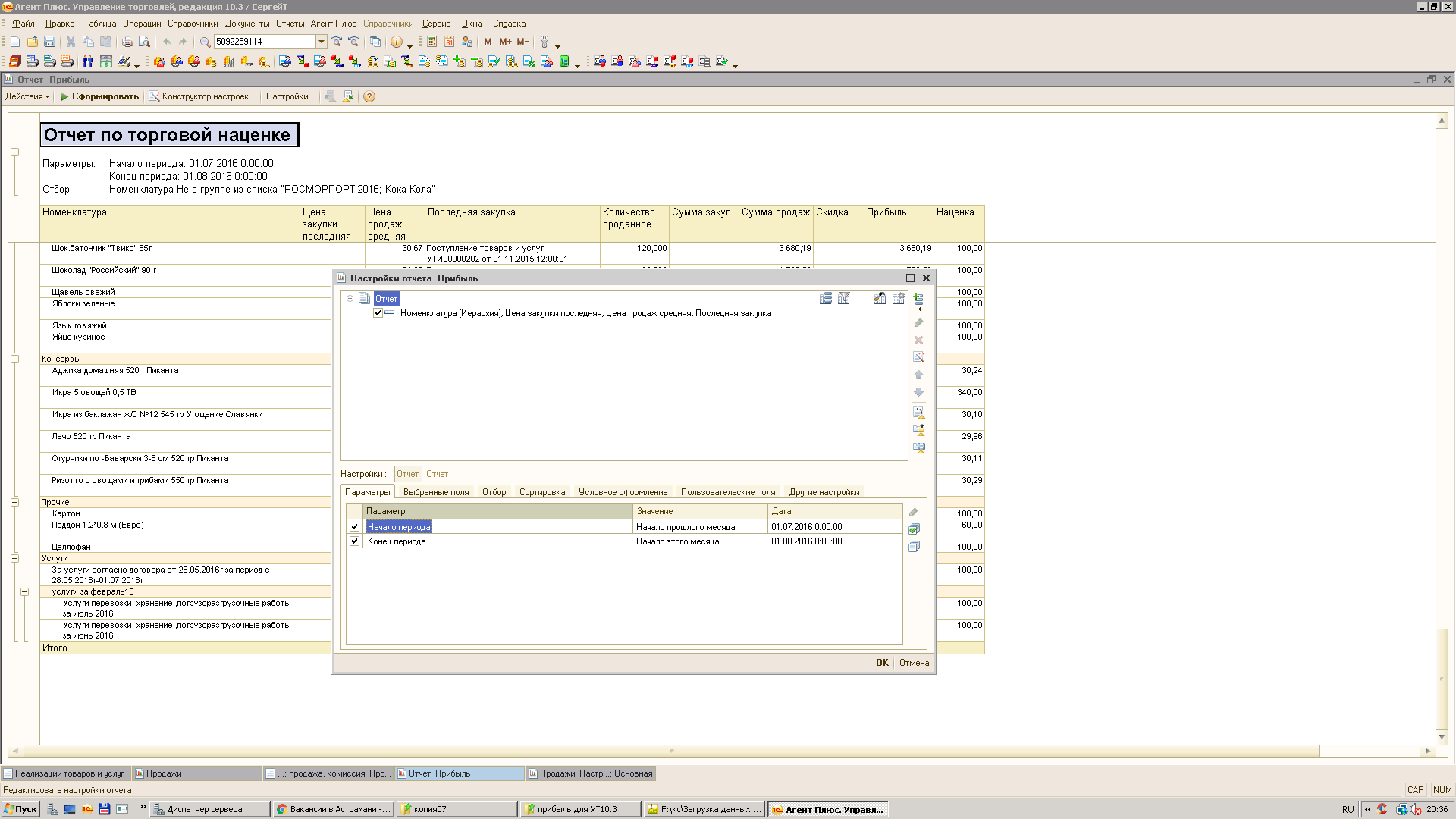Click the report horizontal scrollbar right arrow
This screenshot has height=819, width=1456.
pyautogui.click(x=1427, y=751)
